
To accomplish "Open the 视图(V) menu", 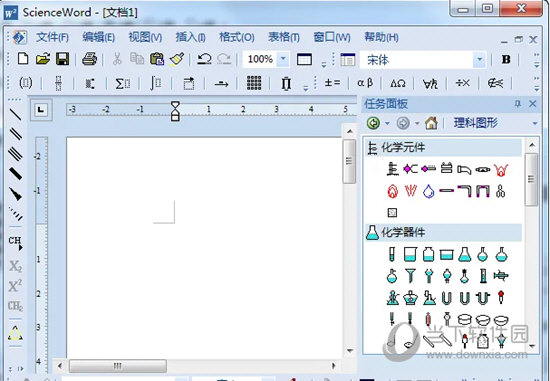I will pyautogui.click(x=145, y=37).
